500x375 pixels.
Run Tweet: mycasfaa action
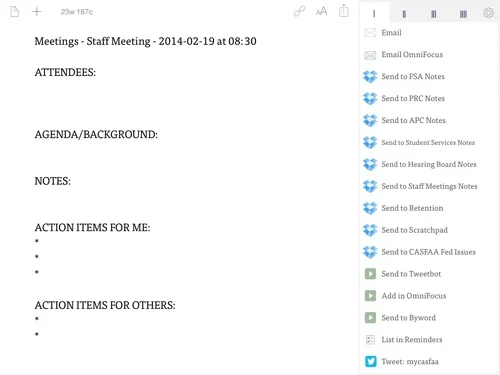(410, 362)
